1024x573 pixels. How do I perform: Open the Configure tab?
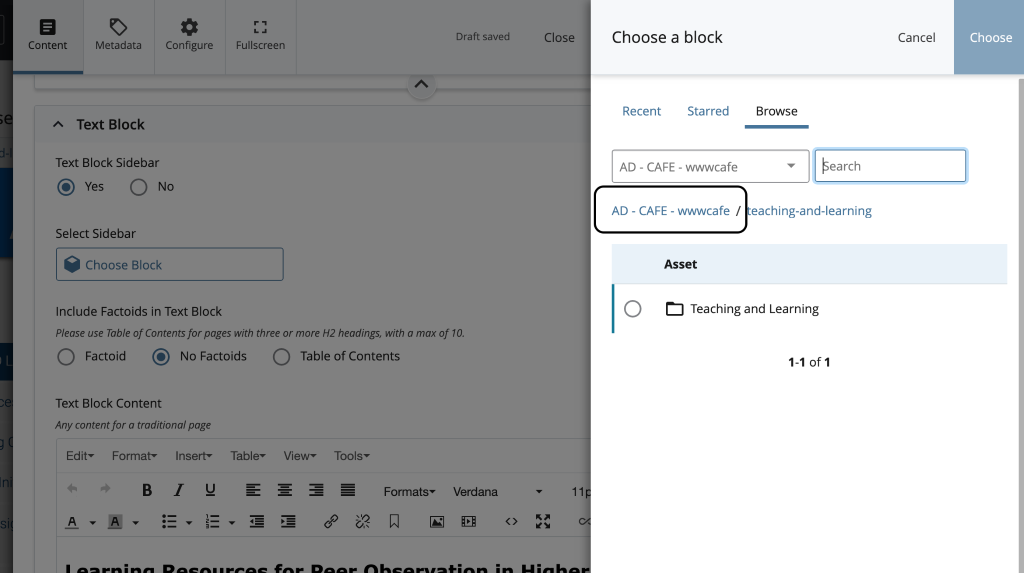pyautogui.click(x=189, y=36)
